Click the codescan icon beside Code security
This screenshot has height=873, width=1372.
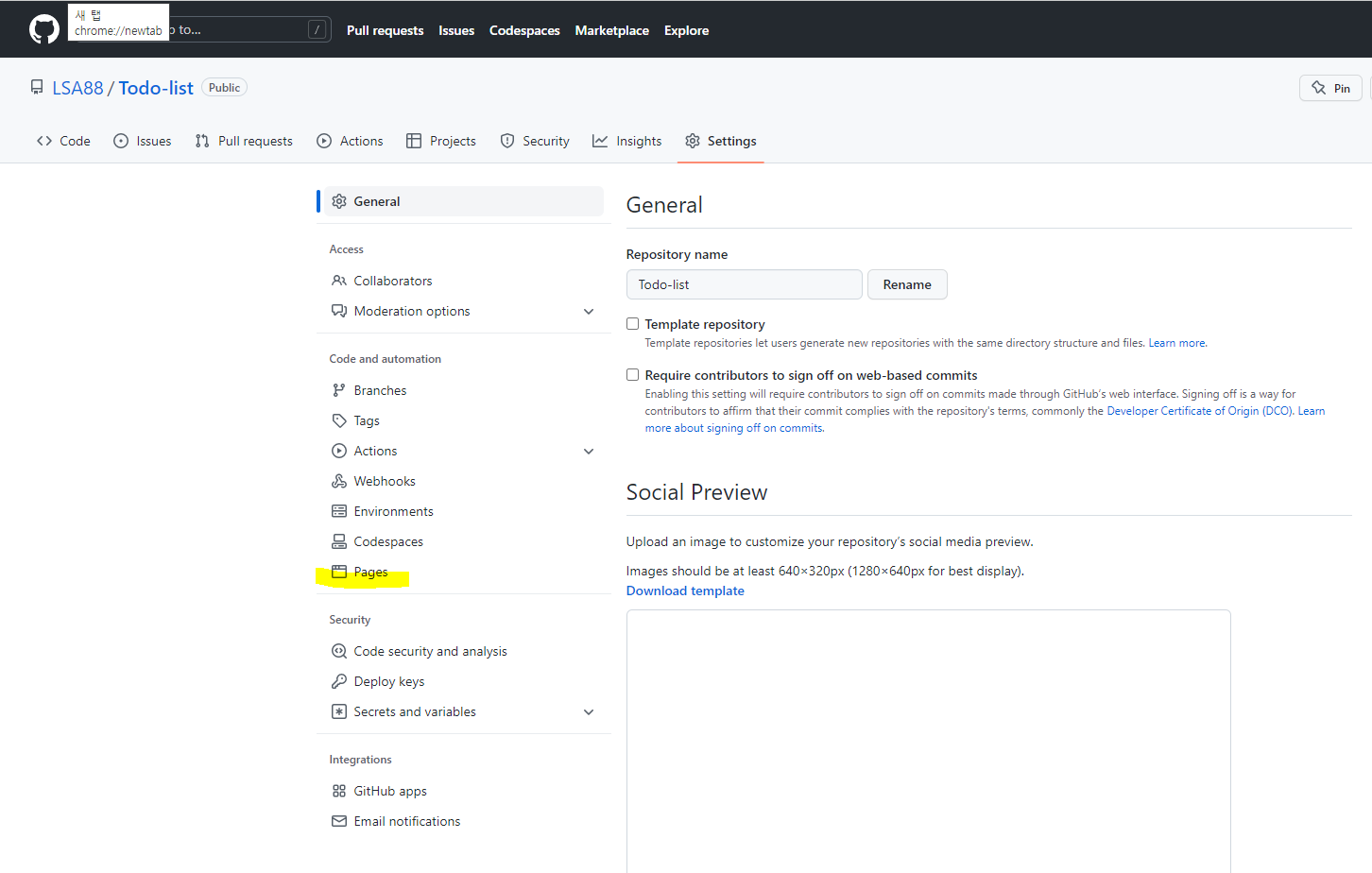[x=339, y=651]
